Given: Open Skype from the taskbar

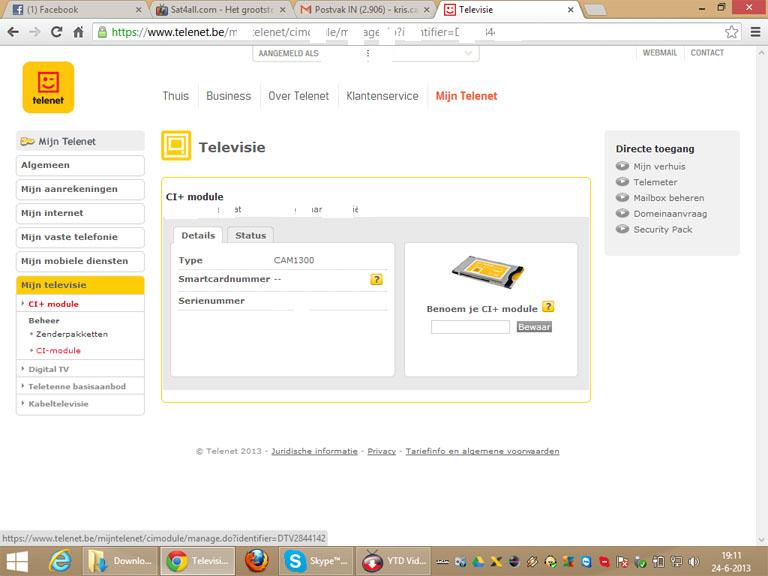Looking at the screenshot, I should coord(316,561).
